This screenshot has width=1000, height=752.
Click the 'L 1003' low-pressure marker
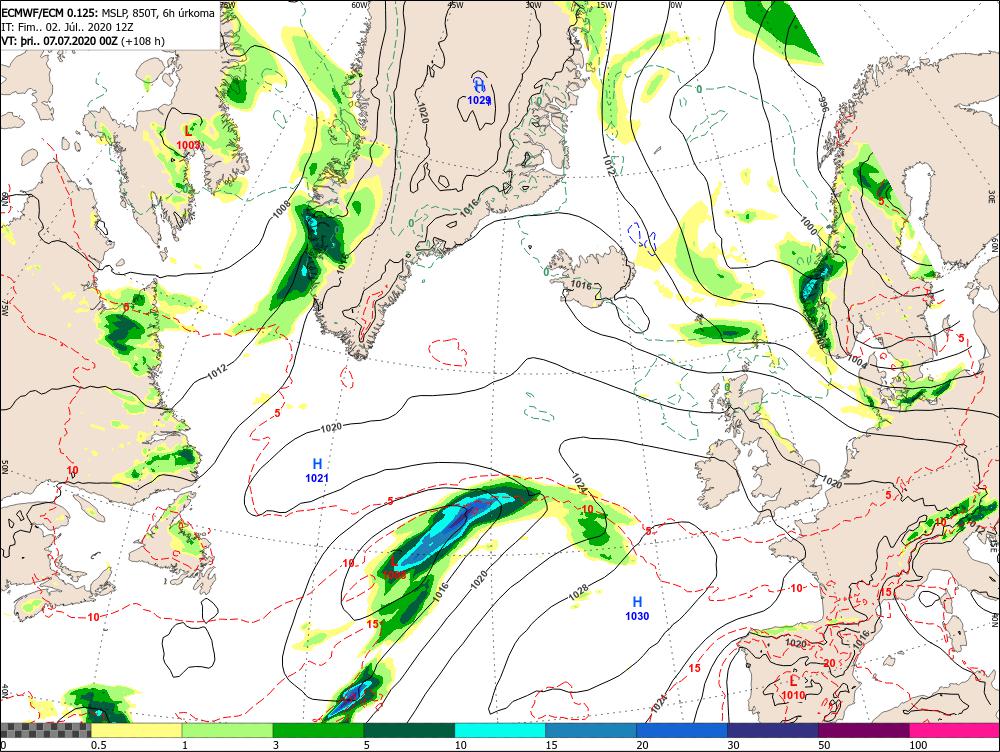coord(188,138)
